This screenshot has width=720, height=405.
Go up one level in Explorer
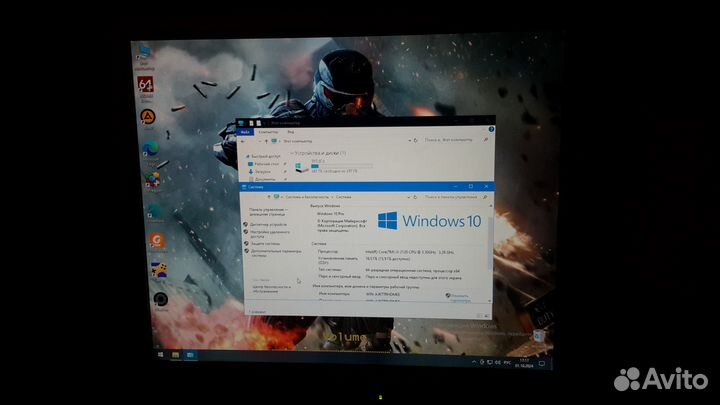click(x=265, y=141)
